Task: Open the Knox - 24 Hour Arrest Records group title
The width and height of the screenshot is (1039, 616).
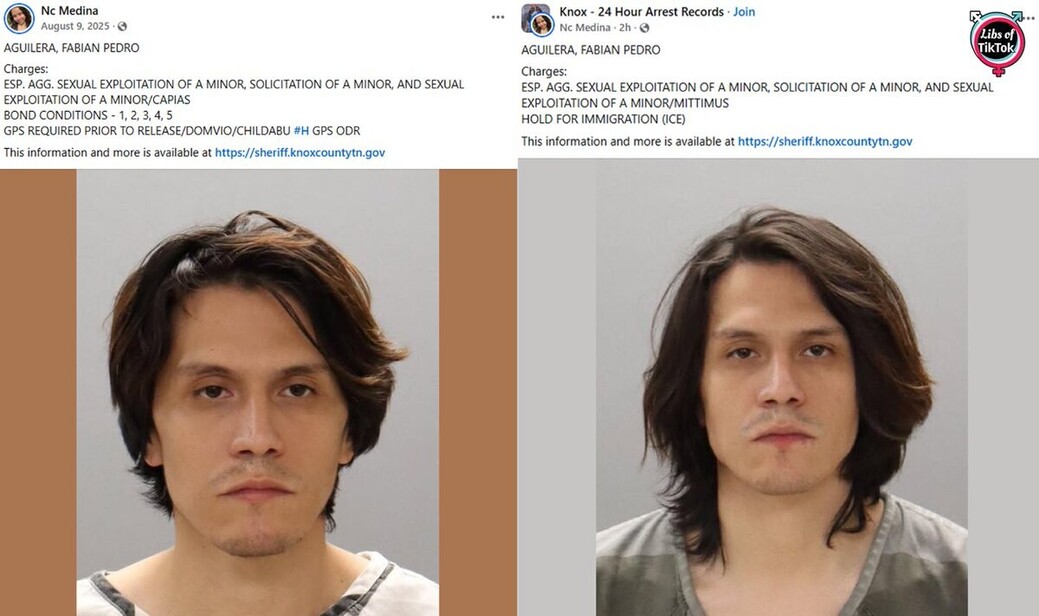Action: (641, 12)
